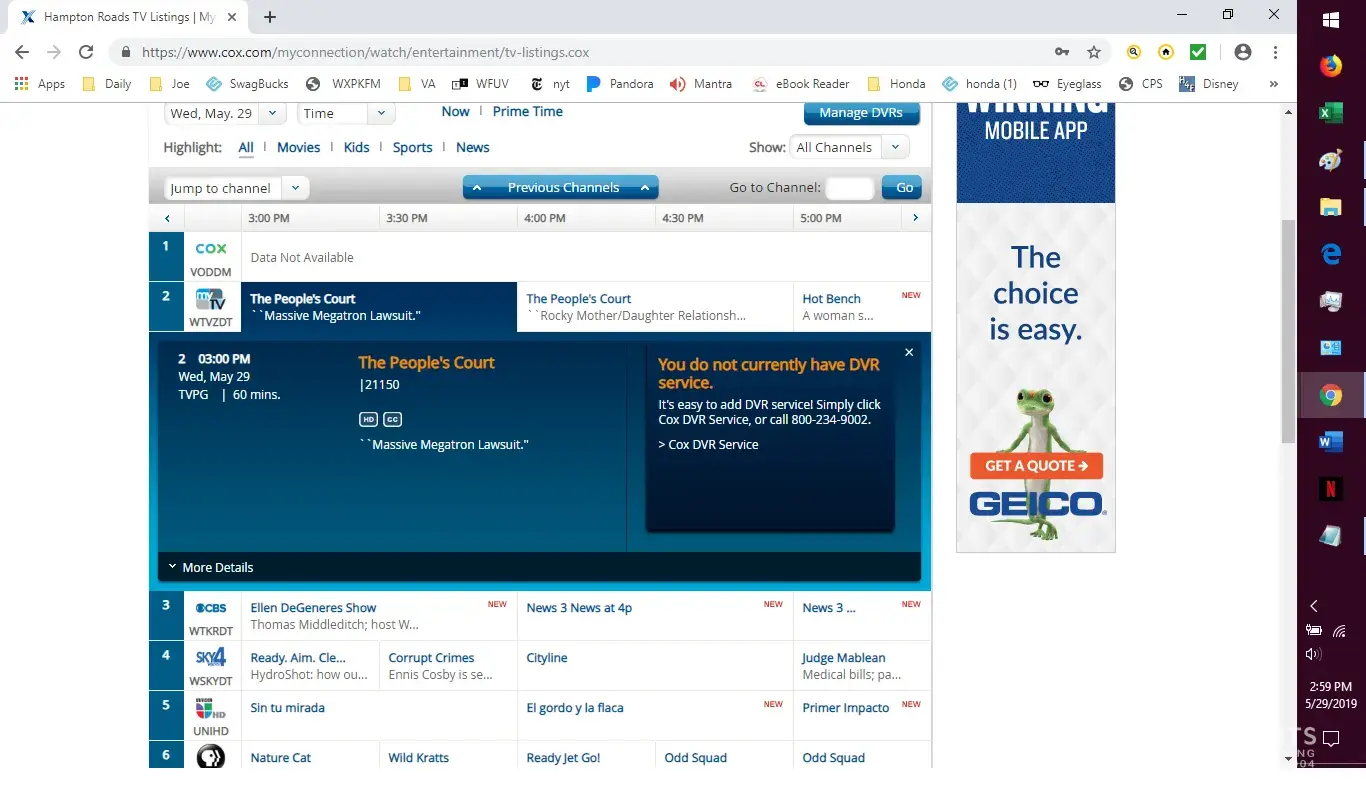Open the Cox DVR Service link
This screenshot has height=790, width=1366.
708,444
